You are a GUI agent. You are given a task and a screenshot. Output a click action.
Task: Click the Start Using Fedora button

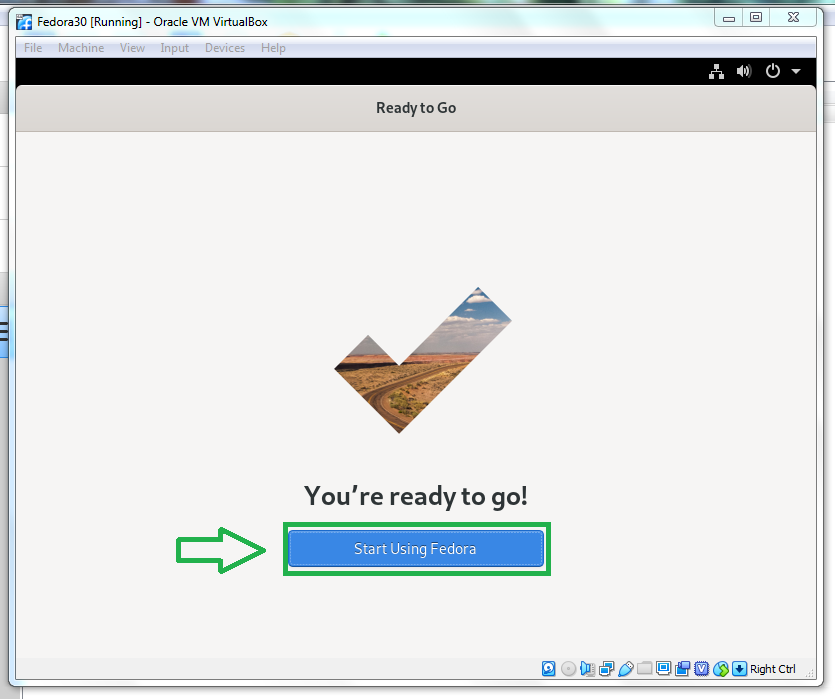416,548
